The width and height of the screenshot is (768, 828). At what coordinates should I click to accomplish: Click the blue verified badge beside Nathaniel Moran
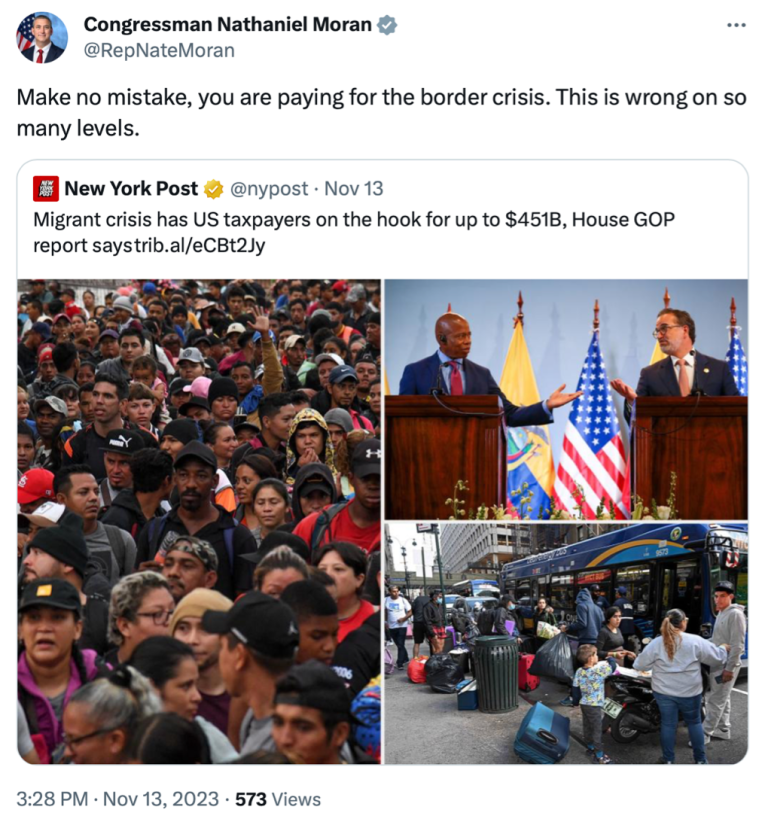click(387, 25)
